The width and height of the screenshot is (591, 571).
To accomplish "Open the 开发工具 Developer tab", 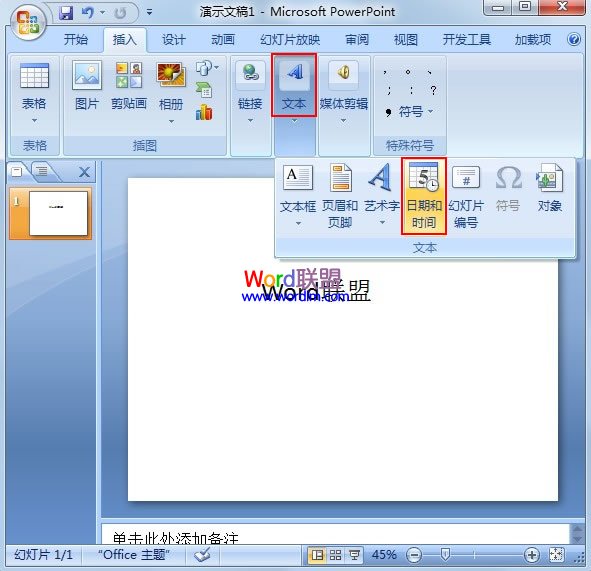I will point(467,39).
